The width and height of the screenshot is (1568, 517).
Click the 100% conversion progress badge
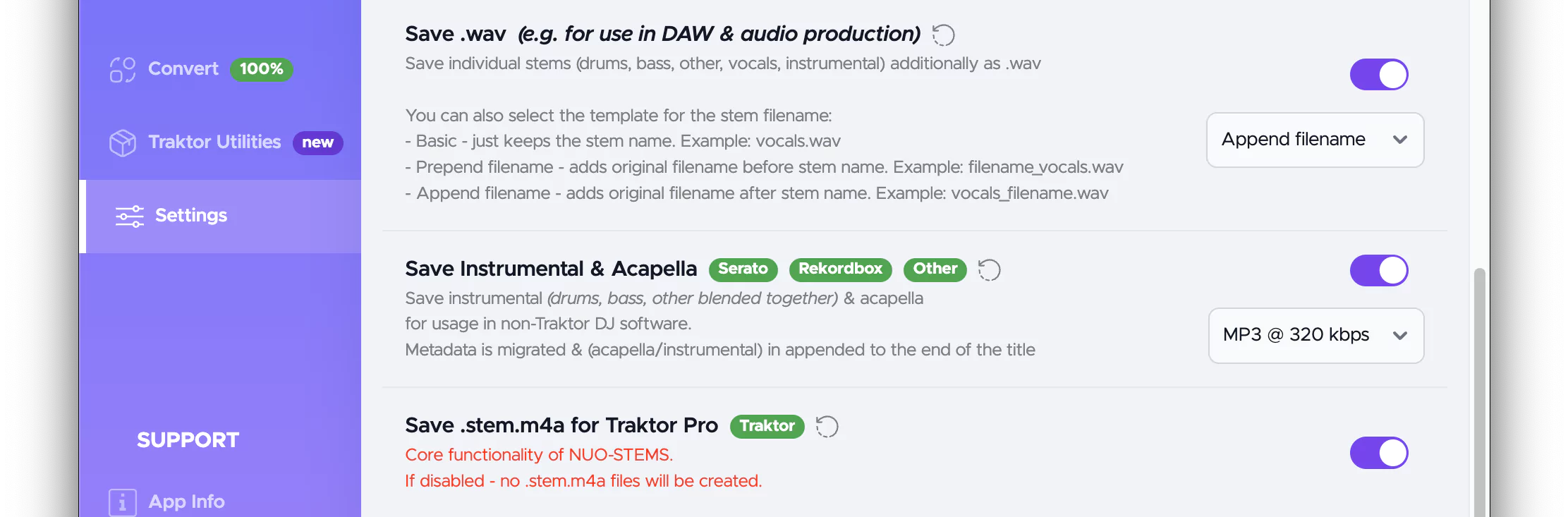(261, 69)
